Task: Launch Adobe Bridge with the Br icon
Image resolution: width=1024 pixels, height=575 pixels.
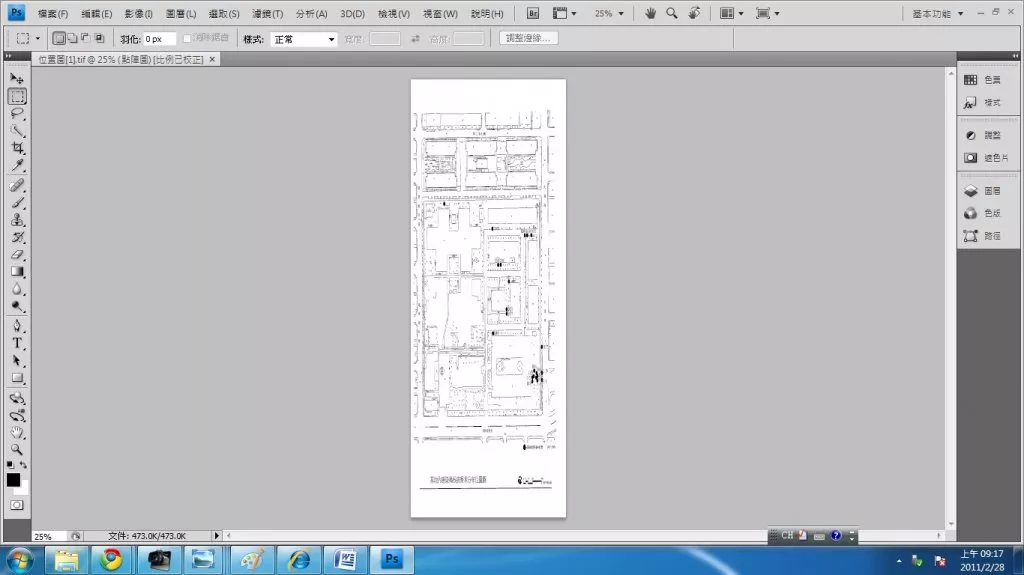Action: point(533,13)
